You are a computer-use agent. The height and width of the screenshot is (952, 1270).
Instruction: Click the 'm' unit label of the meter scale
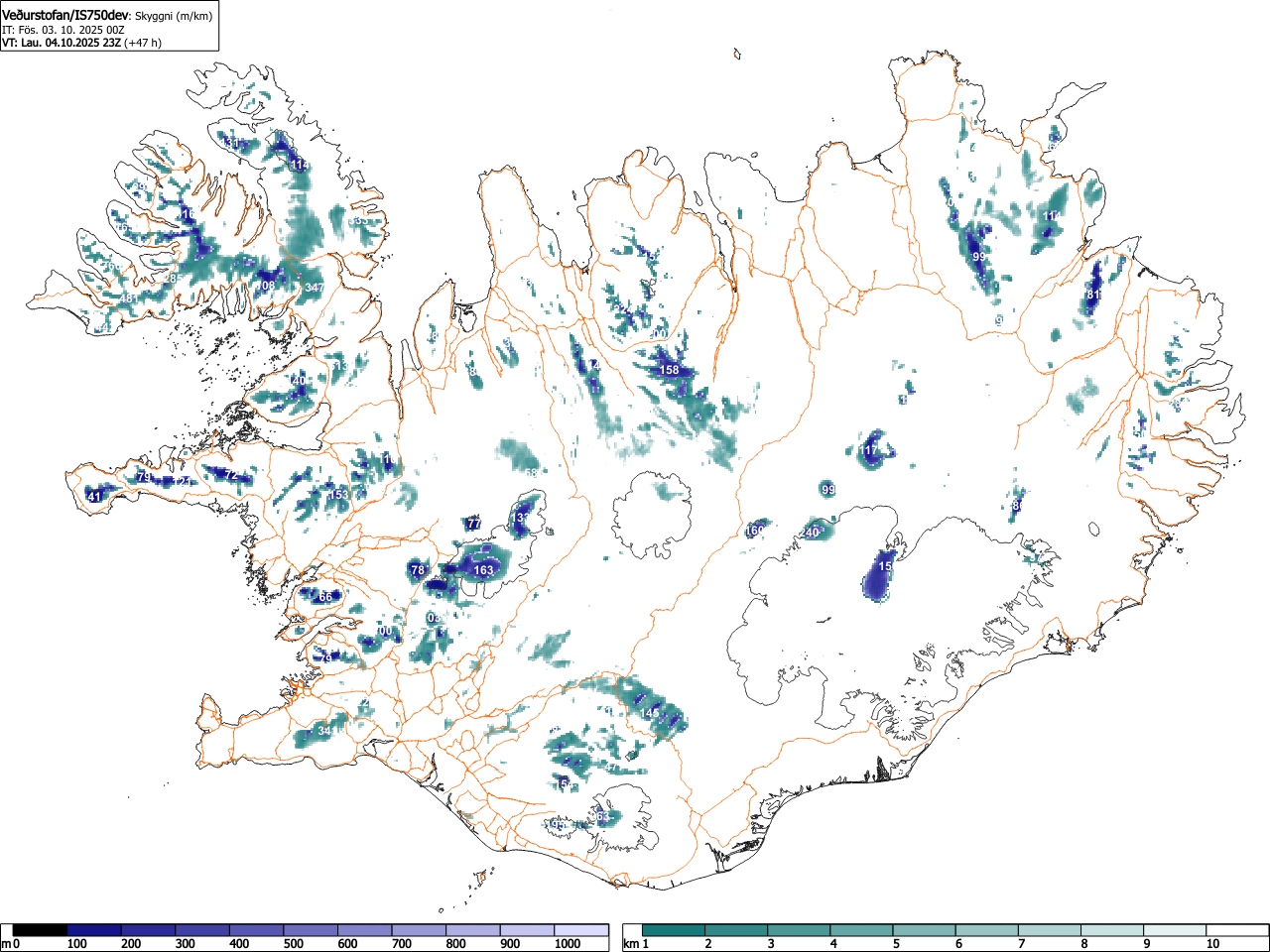6,944
